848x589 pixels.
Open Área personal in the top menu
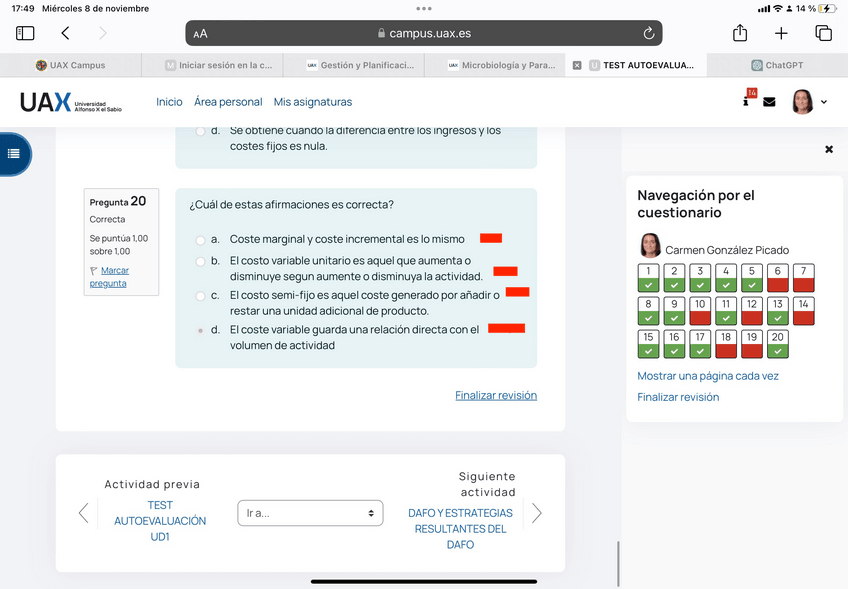228,102
